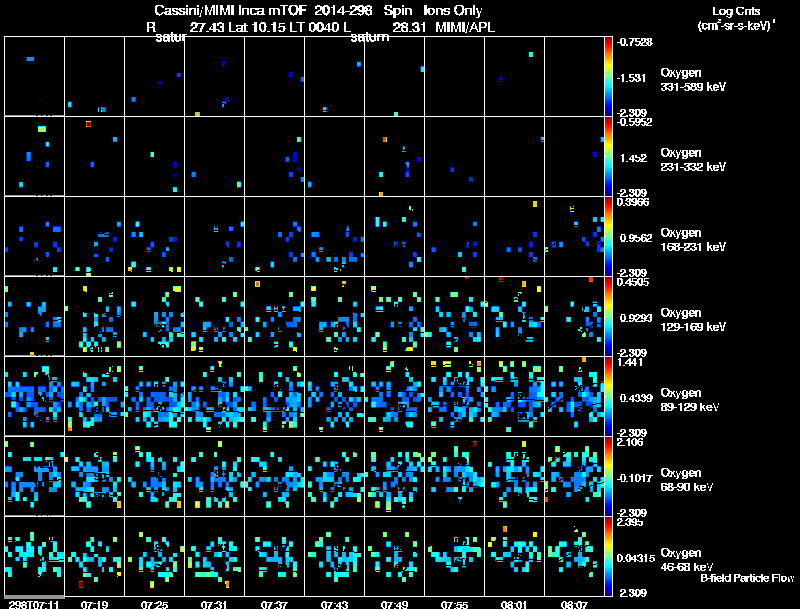Click the color bar for Oxygen 231-332 keV

coord(609,156)
